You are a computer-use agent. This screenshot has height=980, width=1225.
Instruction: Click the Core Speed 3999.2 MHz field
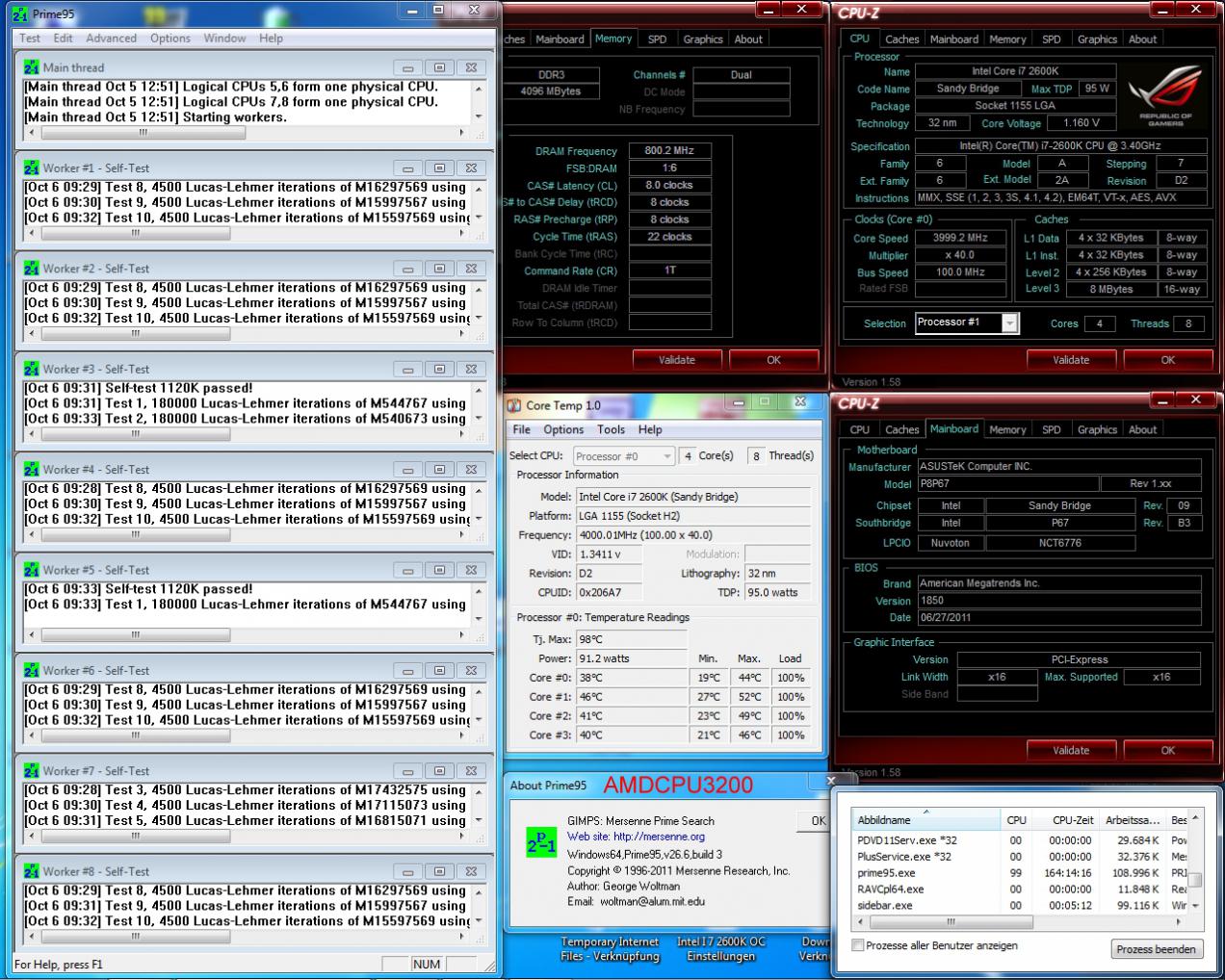coord(960,237)
